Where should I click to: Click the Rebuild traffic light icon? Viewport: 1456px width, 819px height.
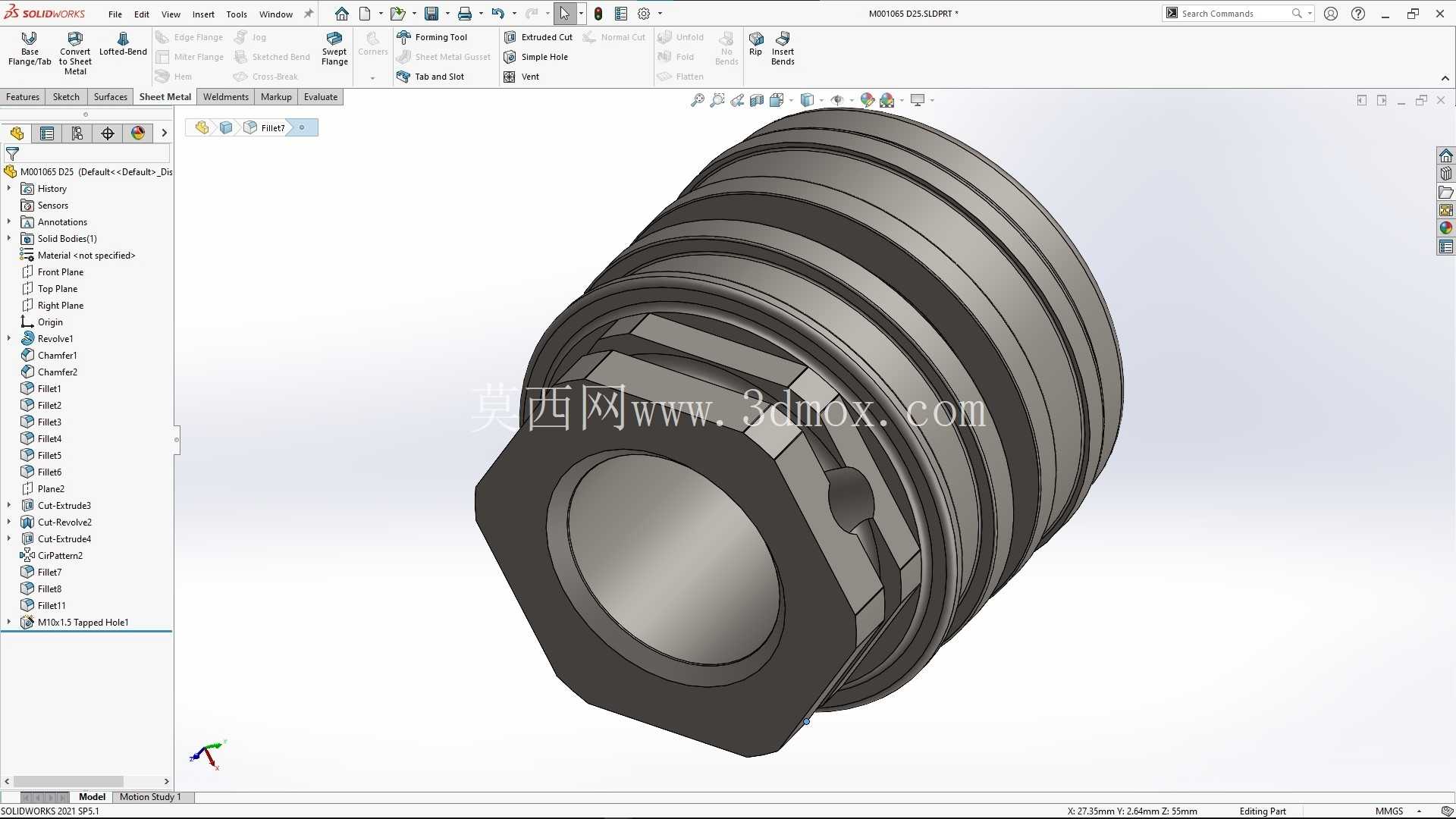click(598, 14)
